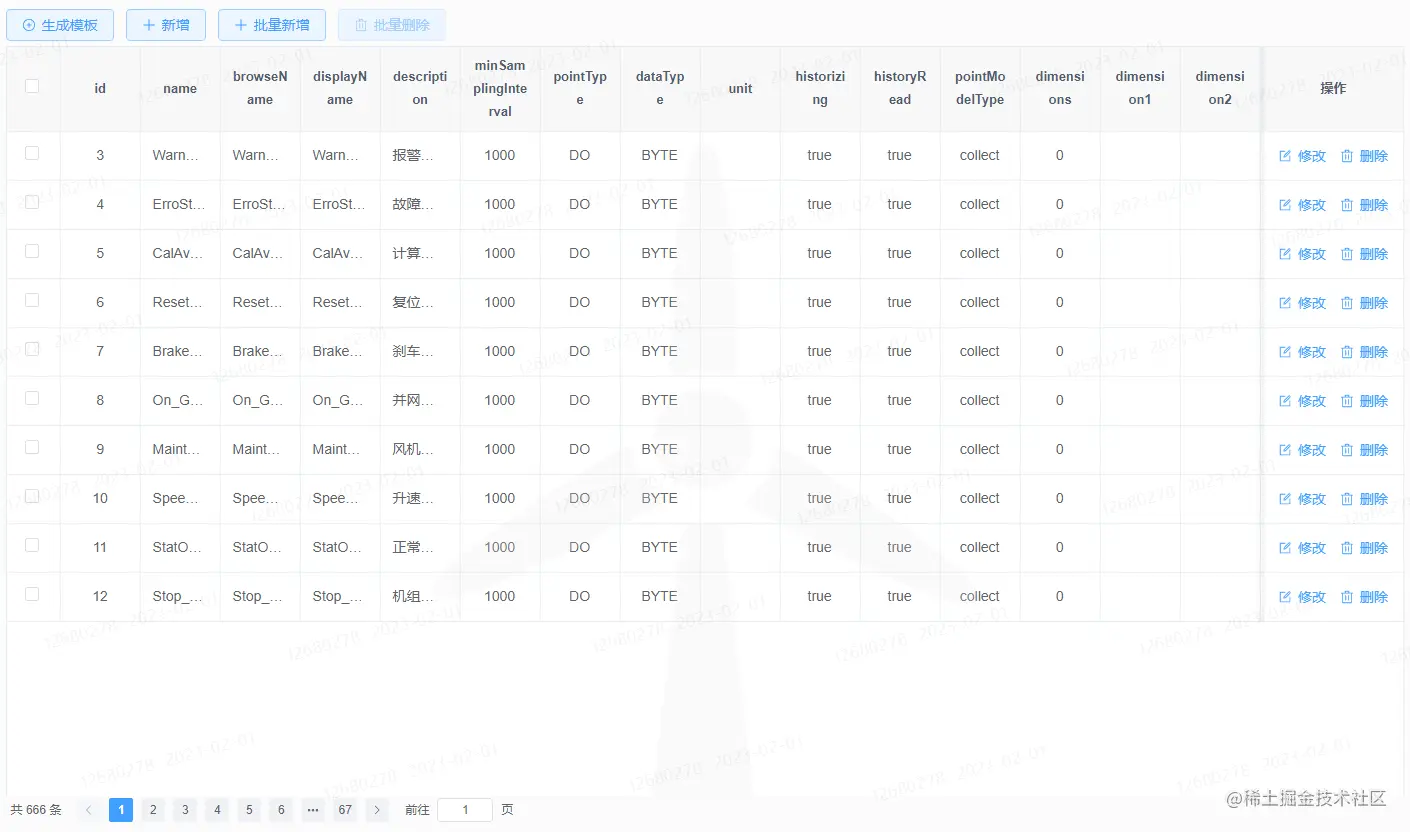Click the trash icon in row id 6
1410x832 pixels.
tap(1347, 303)
